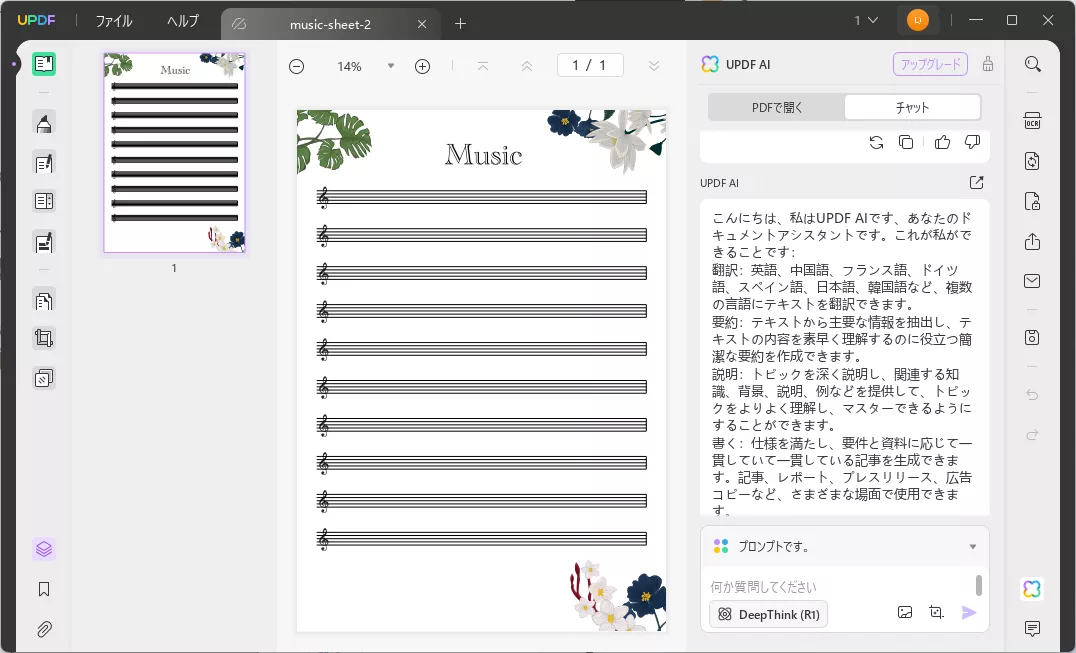This screenshot has width=1076, height=653.
Task: Open the Fill and sign tool
Action: [x=44, y=243]
